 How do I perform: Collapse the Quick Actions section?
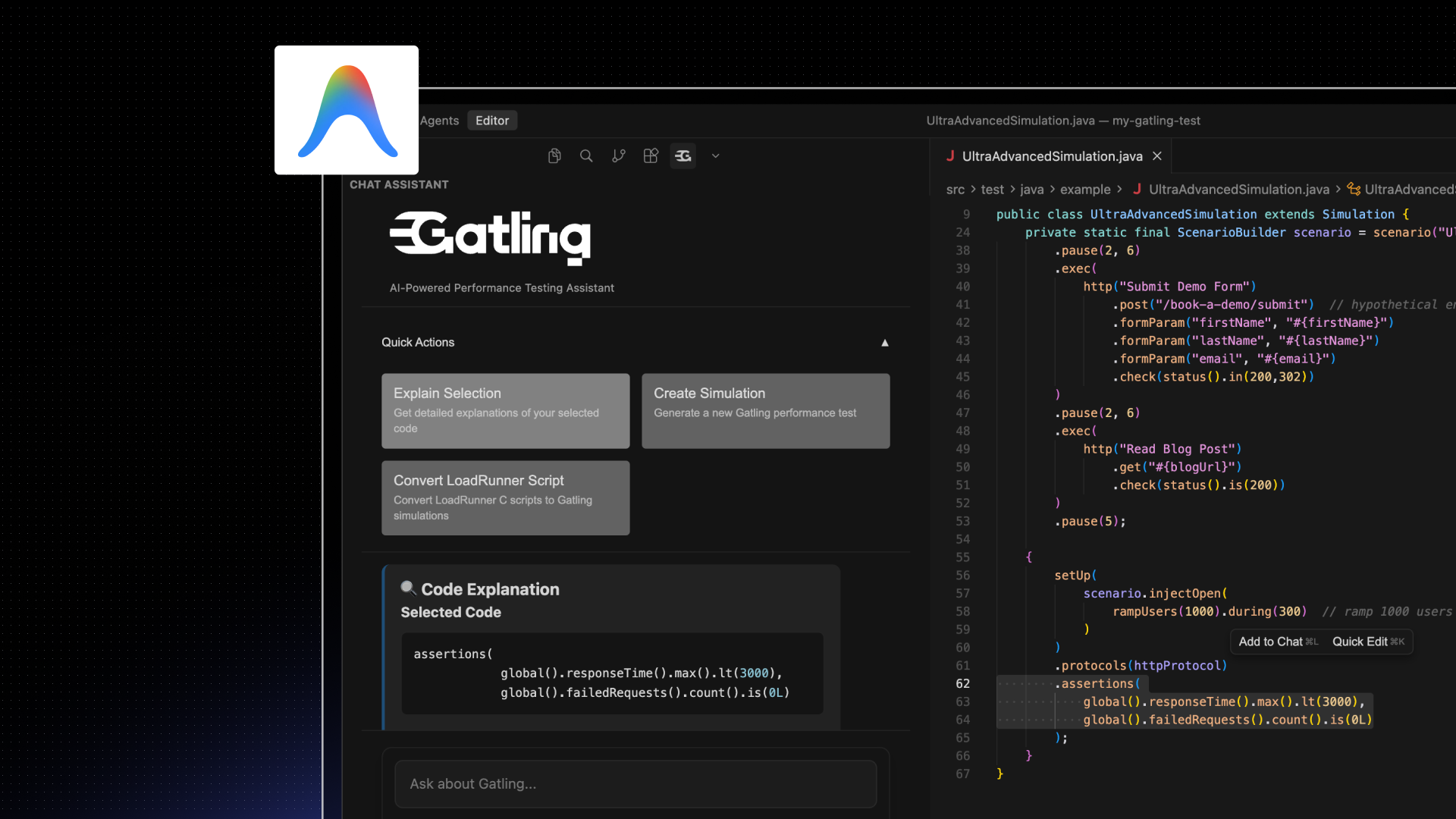click(x=884, y=343)
